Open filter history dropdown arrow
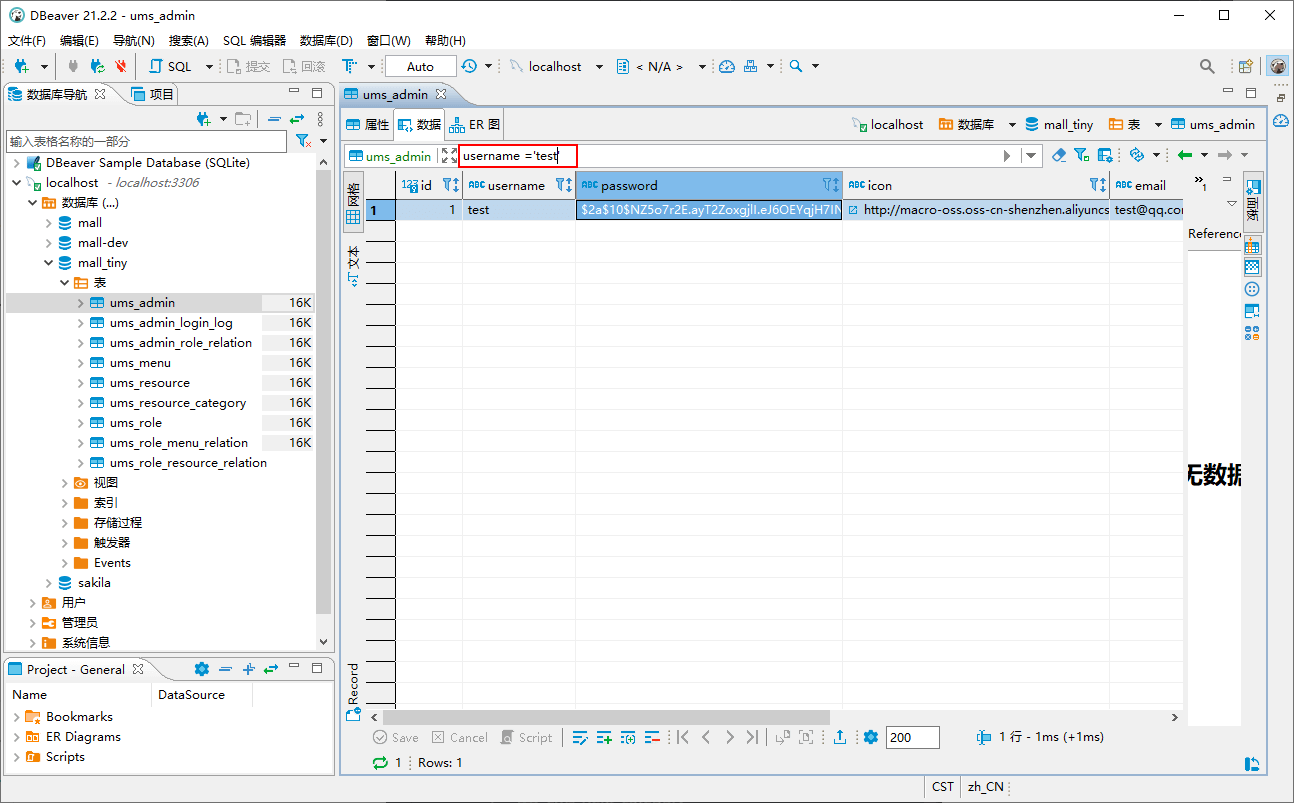The image size is (1294, 803). 1031,155
